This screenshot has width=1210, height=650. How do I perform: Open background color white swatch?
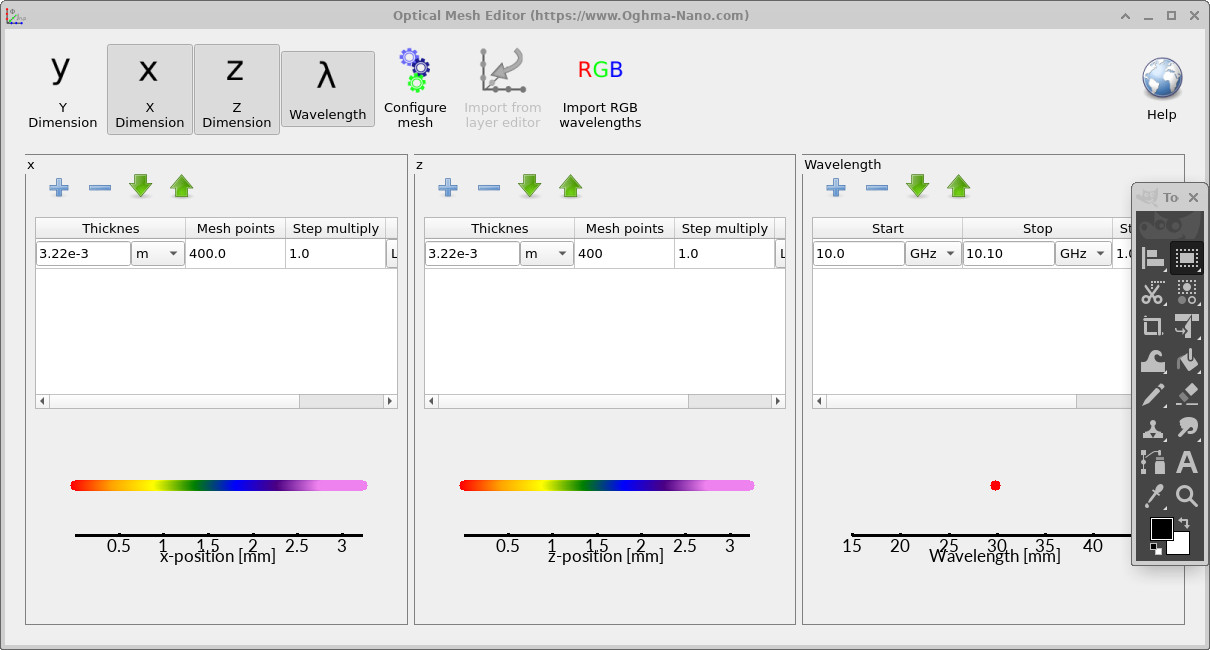[x=1181, y=547]
